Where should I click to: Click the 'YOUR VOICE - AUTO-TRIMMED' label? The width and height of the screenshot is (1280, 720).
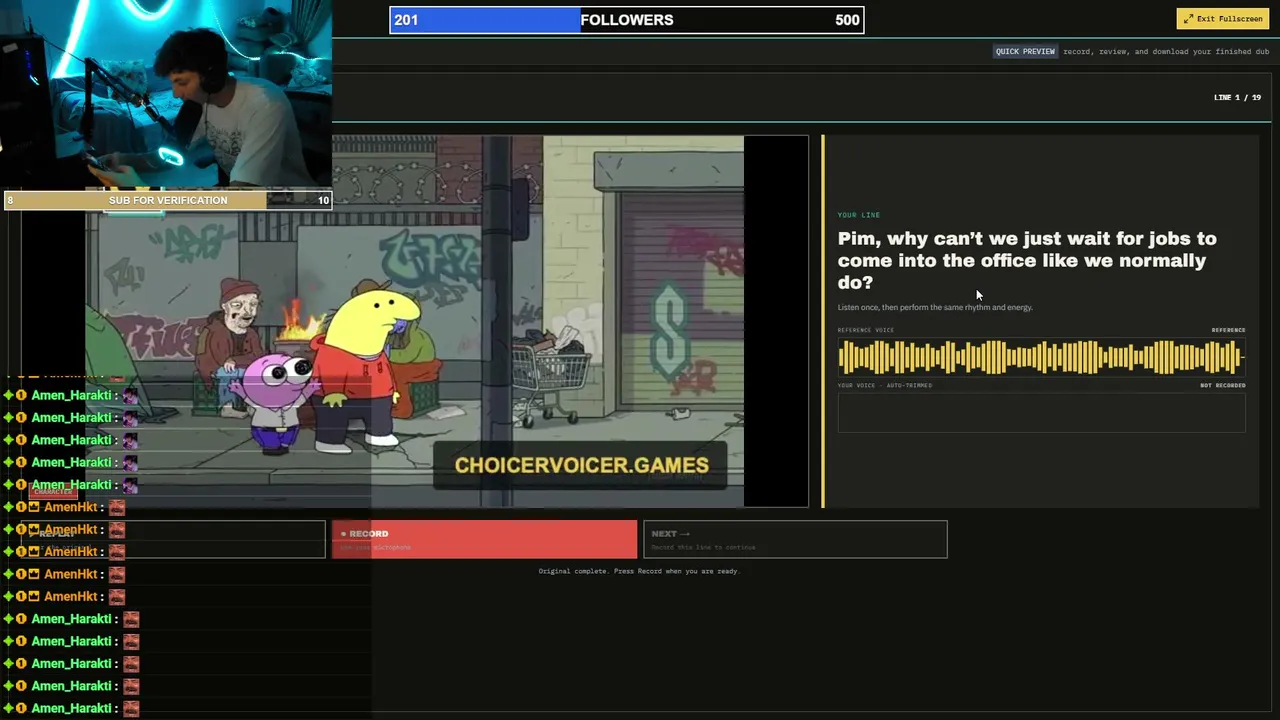click(885, 385)
